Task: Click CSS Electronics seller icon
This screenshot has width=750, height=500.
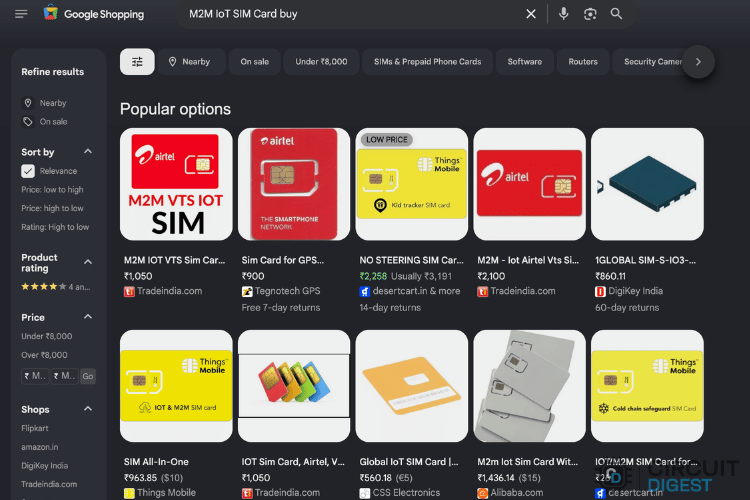Action: 364,493
